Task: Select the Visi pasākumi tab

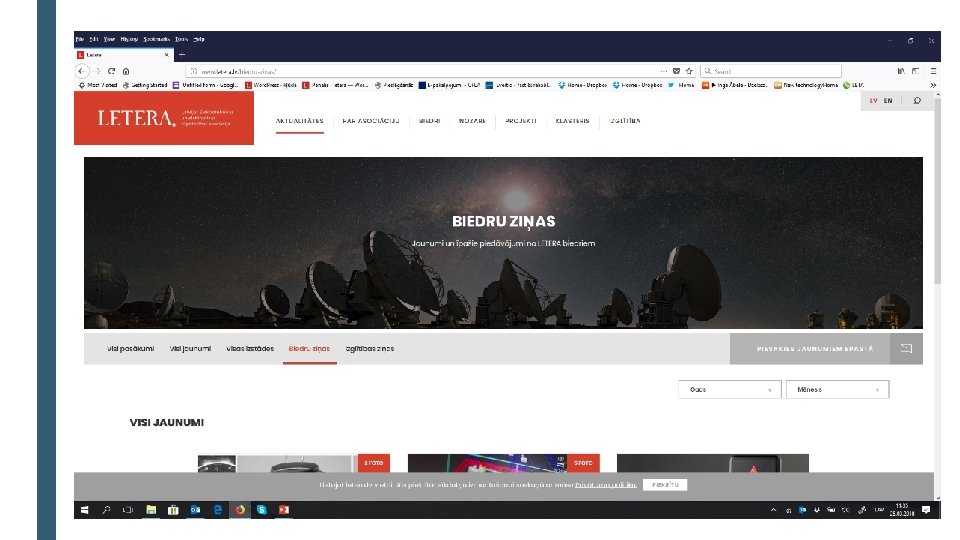Action: click(130, 348)
